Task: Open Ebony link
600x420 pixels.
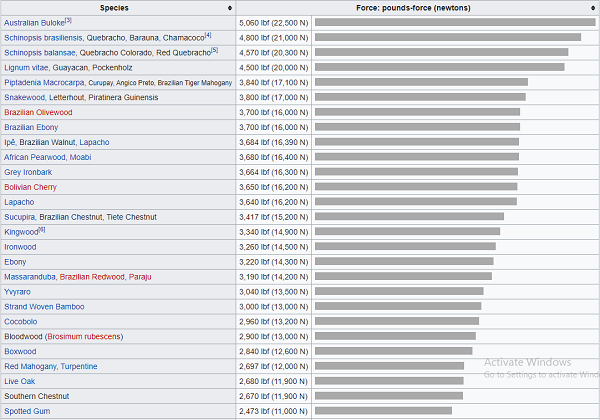Action: 15,262
